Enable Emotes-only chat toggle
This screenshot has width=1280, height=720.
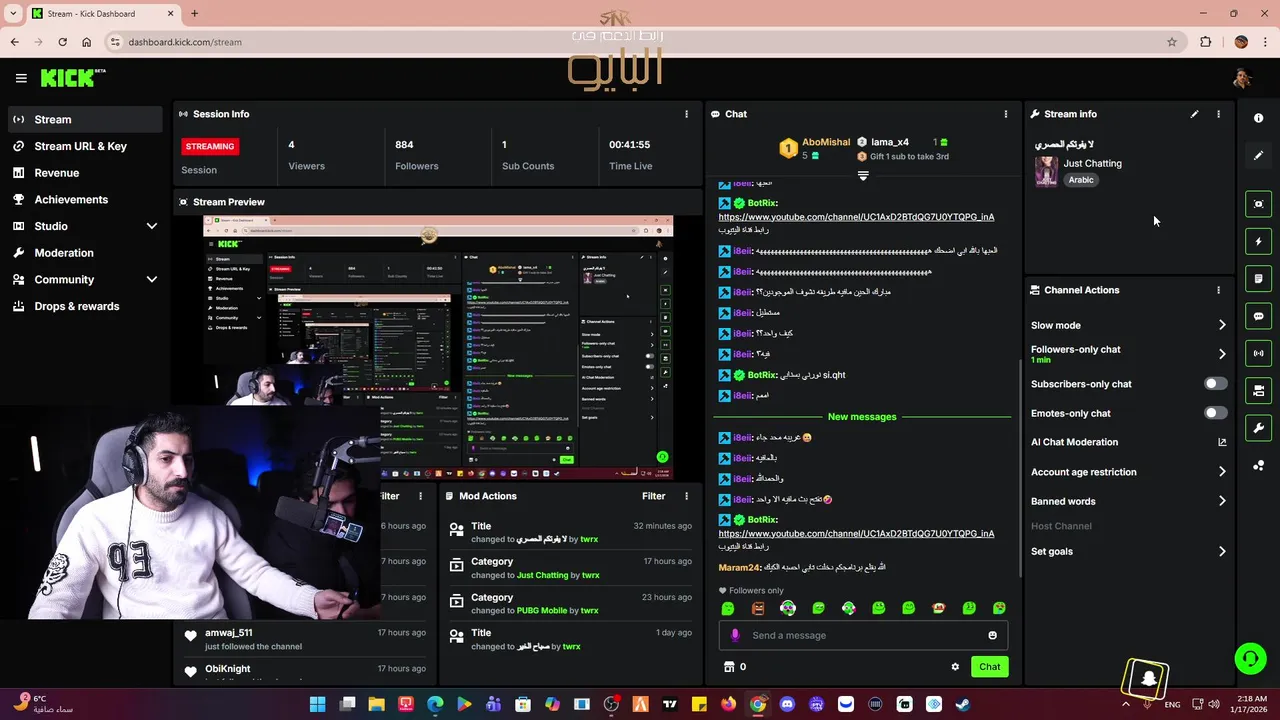coord(1215,413)
